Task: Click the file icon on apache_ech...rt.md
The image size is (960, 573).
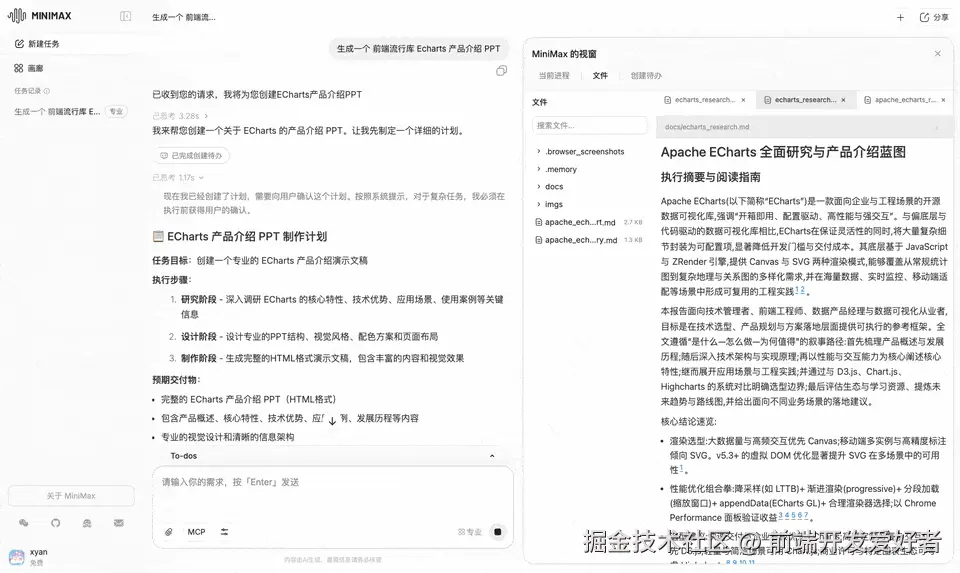Action: [538, 222]
